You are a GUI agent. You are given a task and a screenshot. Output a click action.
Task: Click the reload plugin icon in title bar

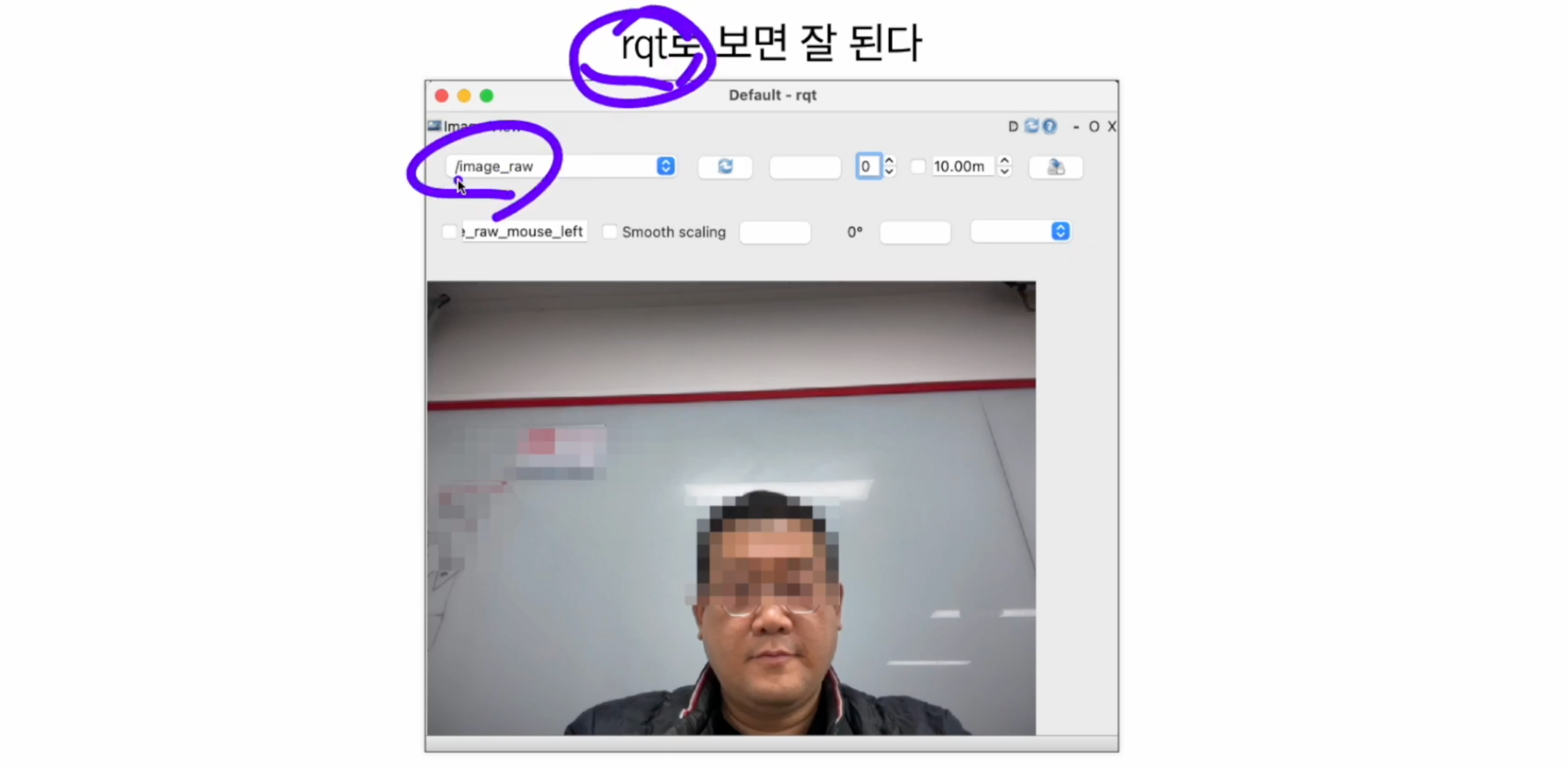pos(1032,126)
